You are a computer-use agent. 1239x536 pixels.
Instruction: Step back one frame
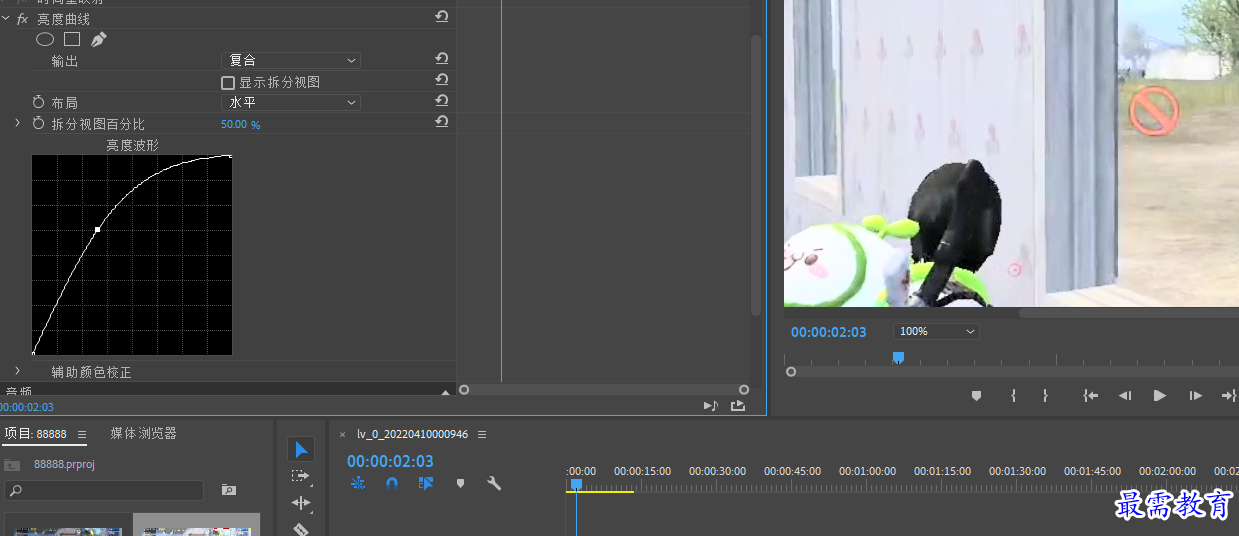[1125, 396]
